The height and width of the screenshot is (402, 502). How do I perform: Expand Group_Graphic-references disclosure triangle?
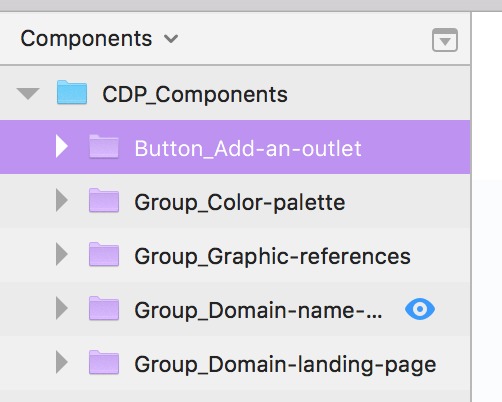62,254
